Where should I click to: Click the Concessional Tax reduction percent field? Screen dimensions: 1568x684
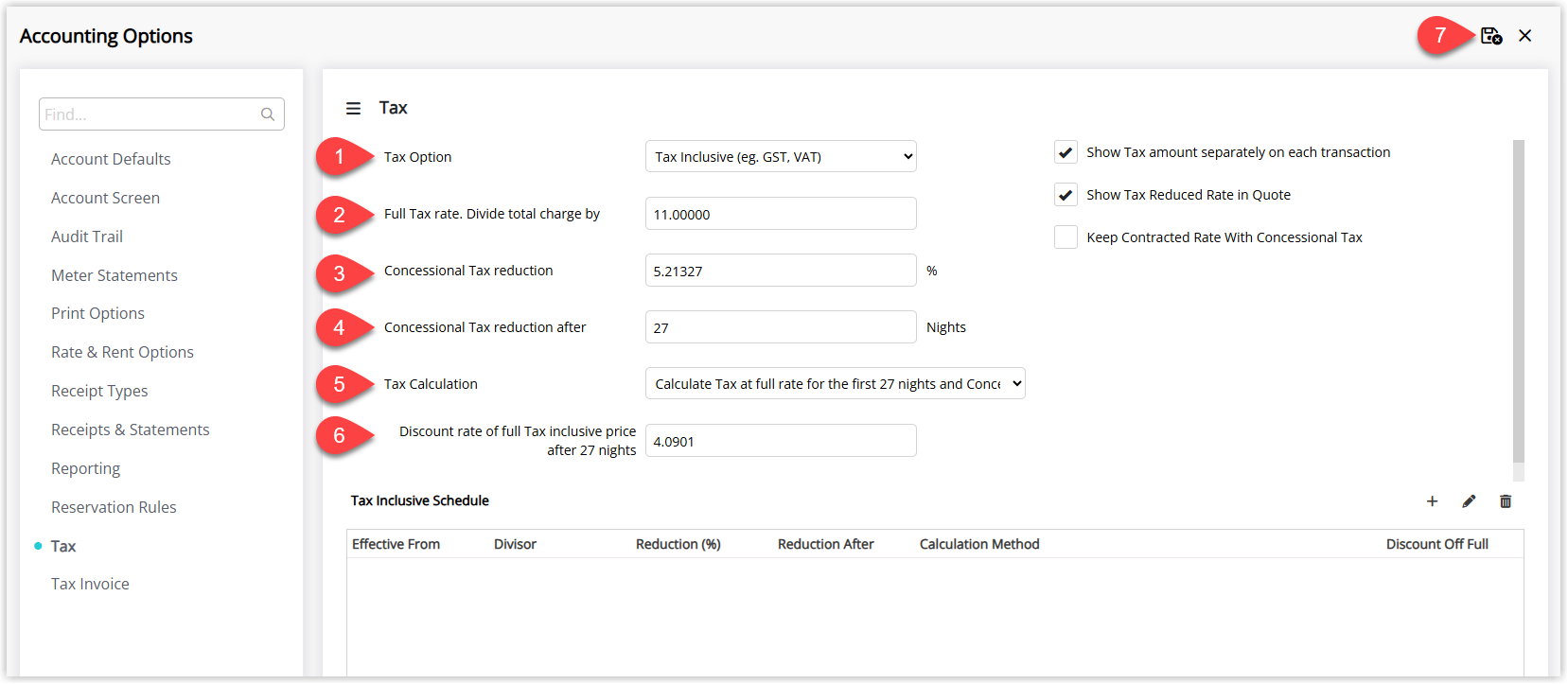coord(781,271)
